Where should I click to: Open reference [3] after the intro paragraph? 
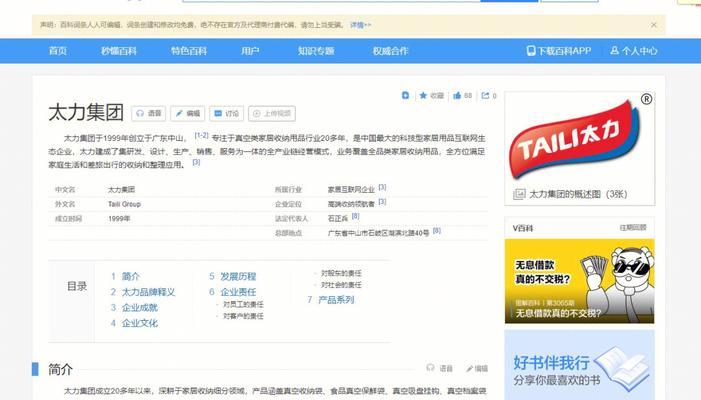pyautogui.click(x=196, y=162)
